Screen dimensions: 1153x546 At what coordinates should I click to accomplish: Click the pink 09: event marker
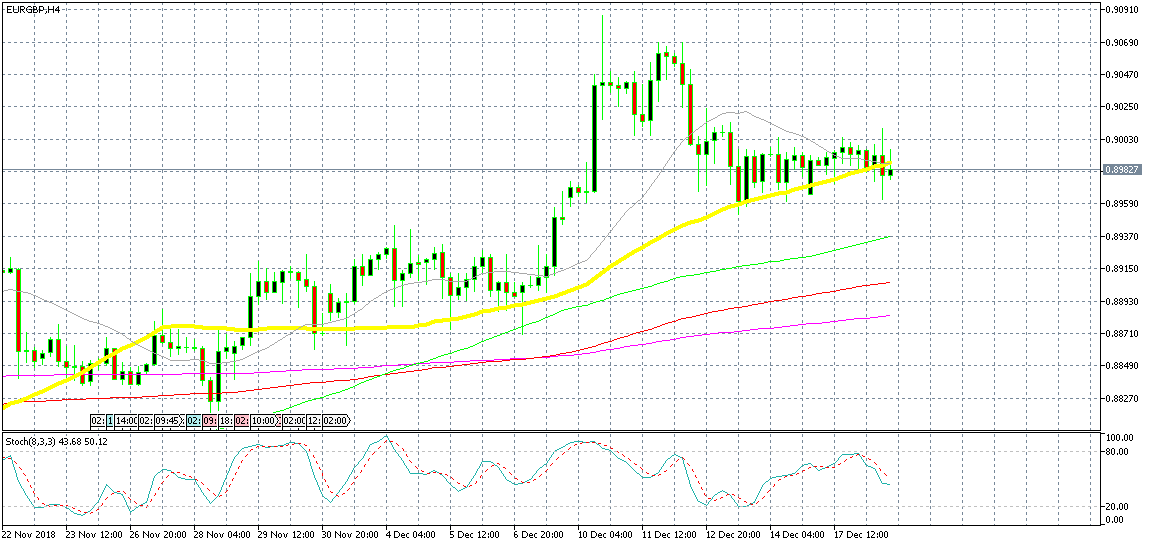coord(210,421)
